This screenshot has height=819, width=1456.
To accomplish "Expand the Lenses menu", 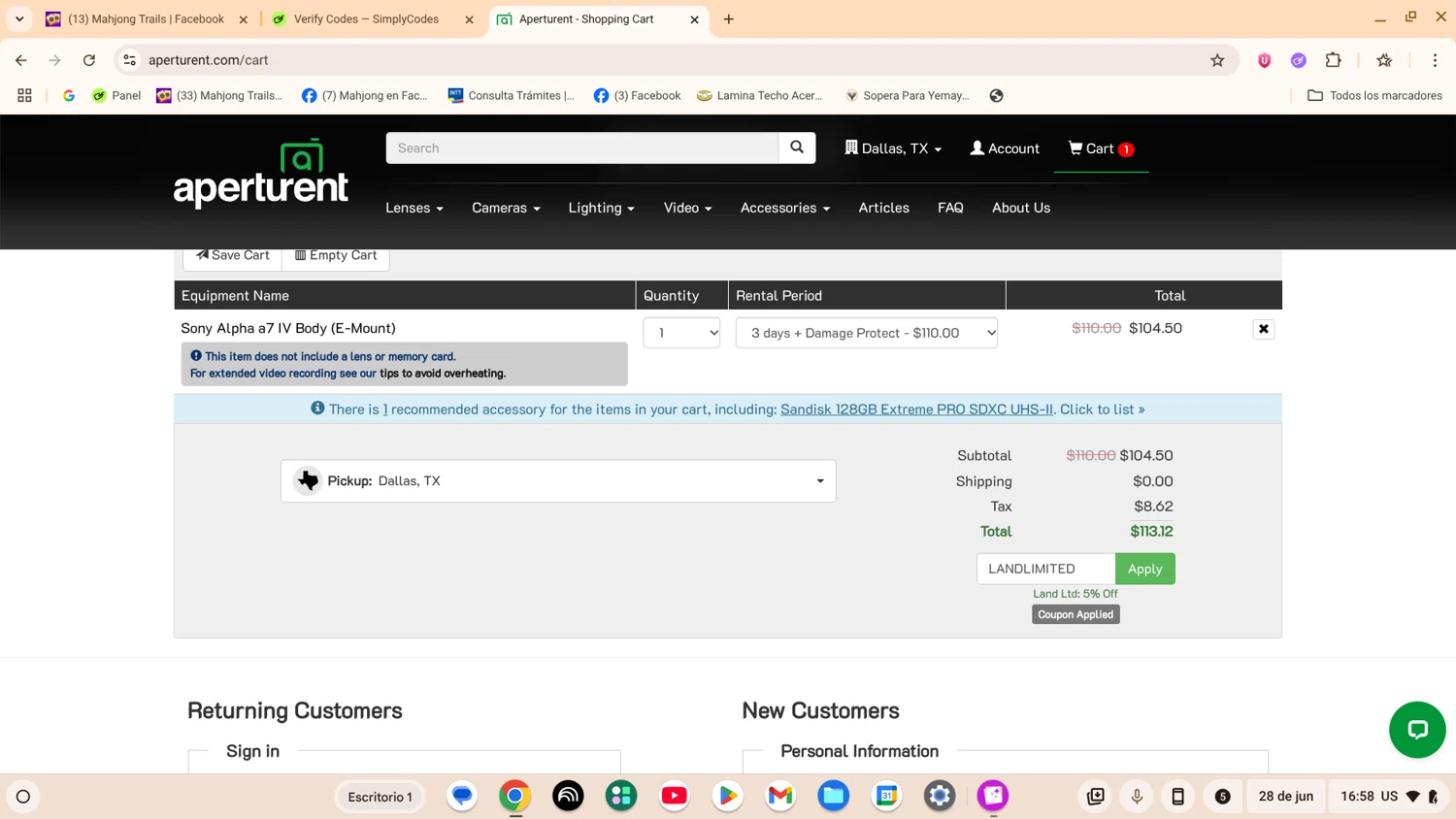I will coord(414,208).
